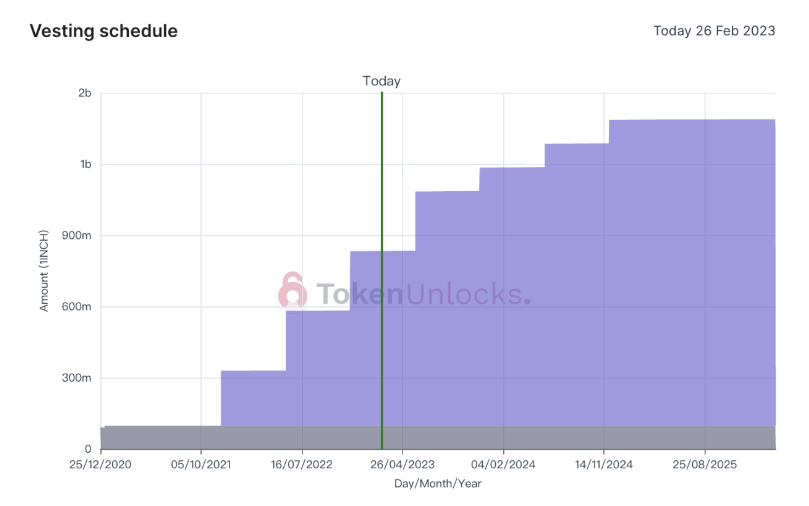809x506 pixels.
Task: Click the Amount (1INCH) axis title
Action: tap(44, 271)
